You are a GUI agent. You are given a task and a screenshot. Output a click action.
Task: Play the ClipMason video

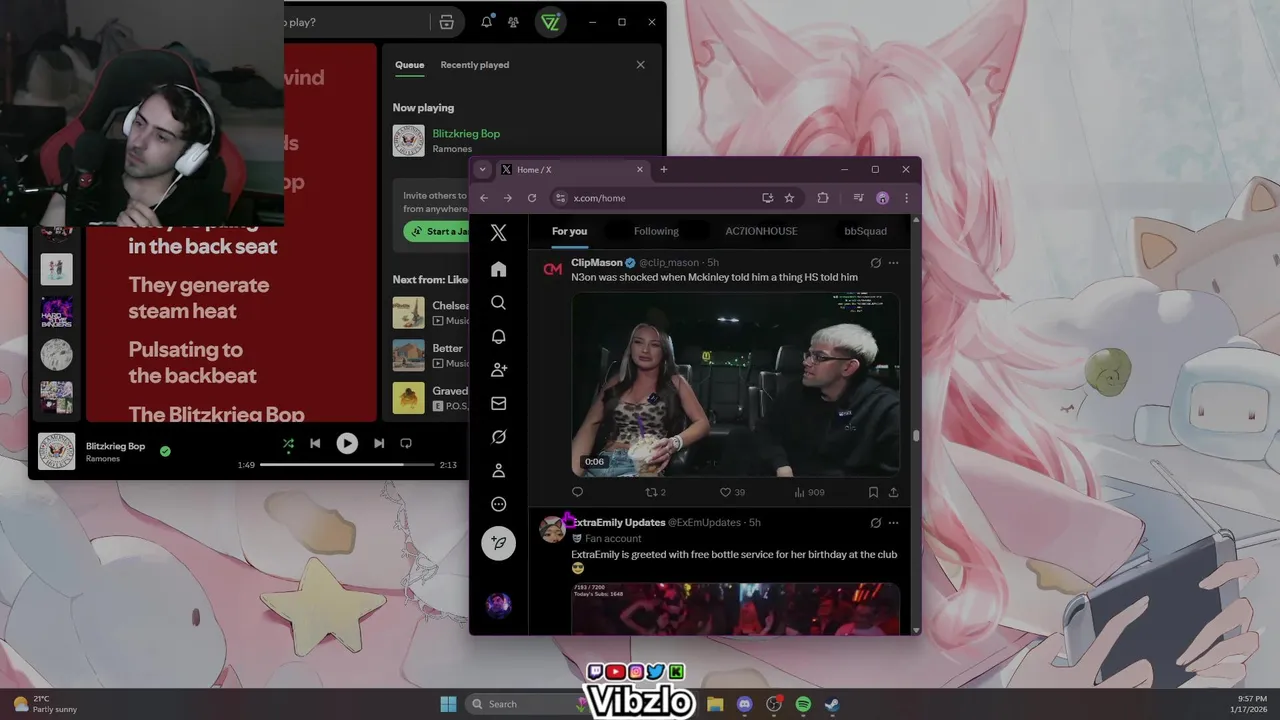735,383
